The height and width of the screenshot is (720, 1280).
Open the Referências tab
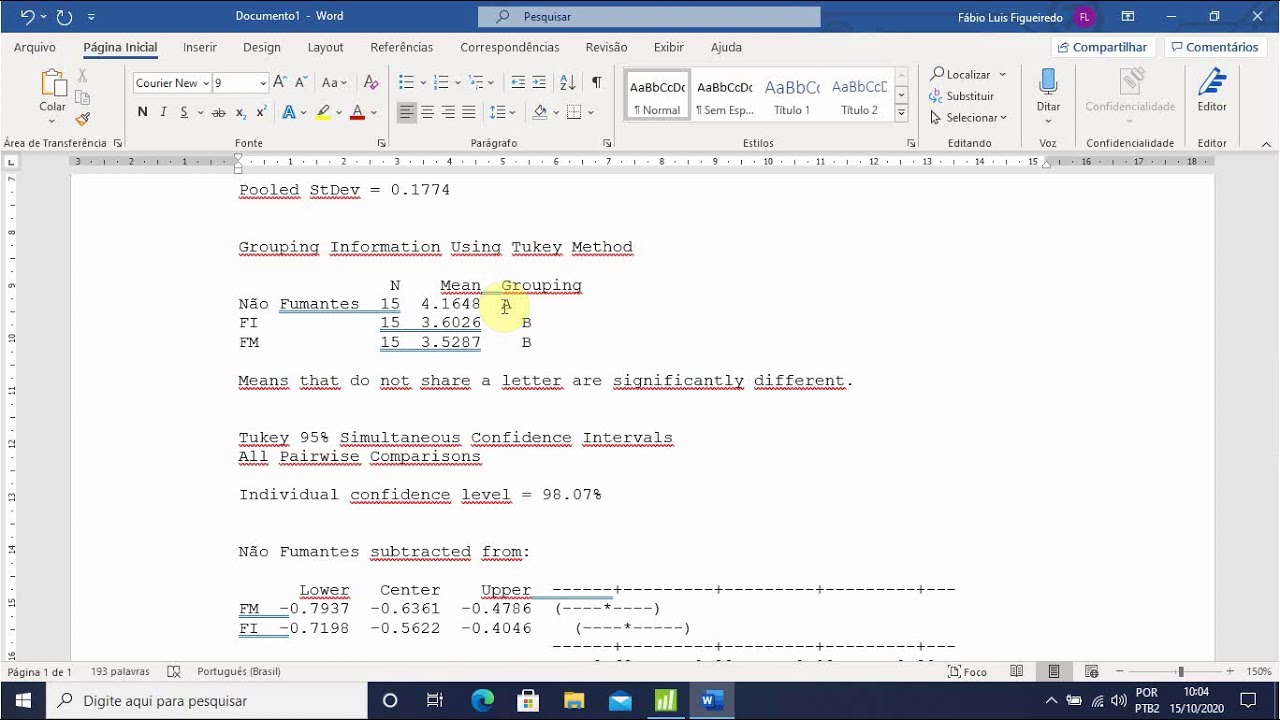[x=402, y=47]
